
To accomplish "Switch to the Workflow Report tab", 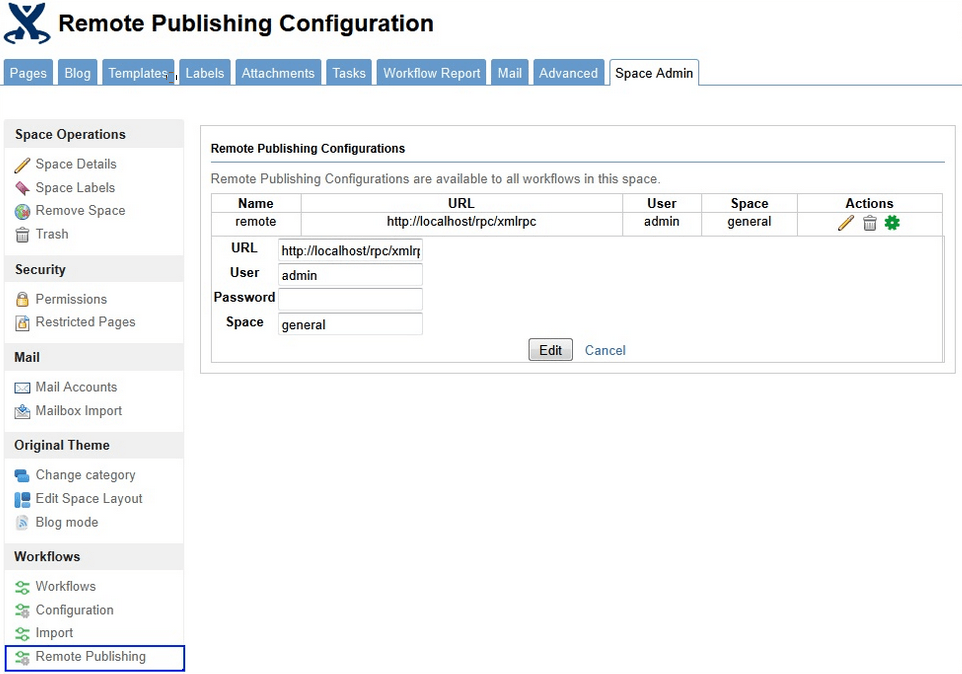I will pos(431,72).
